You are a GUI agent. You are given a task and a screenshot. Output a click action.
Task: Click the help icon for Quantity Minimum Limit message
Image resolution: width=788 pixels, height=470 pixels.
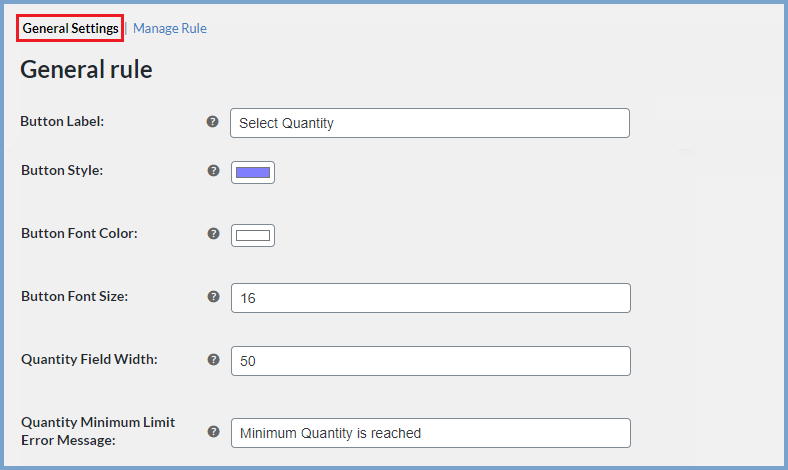[214, 431]
